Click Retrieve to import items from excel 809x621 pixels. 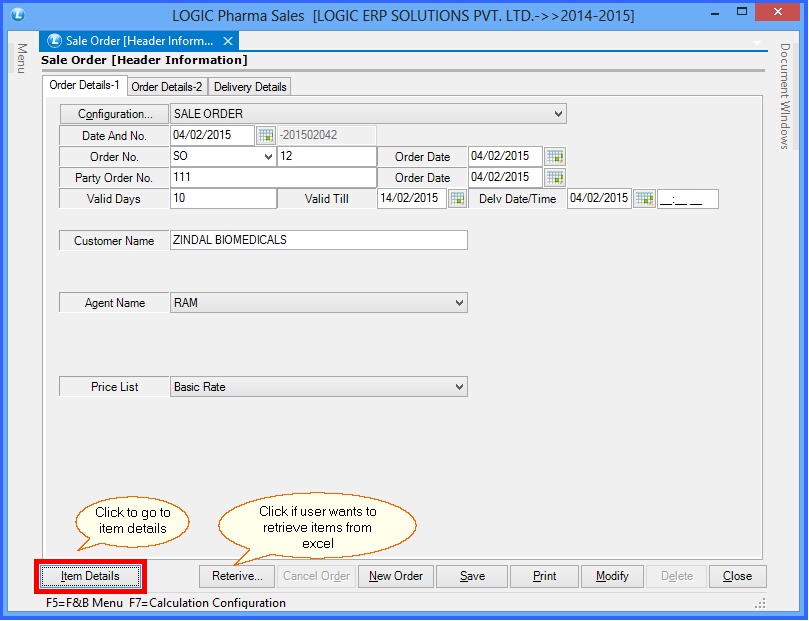tap(236, 576)
